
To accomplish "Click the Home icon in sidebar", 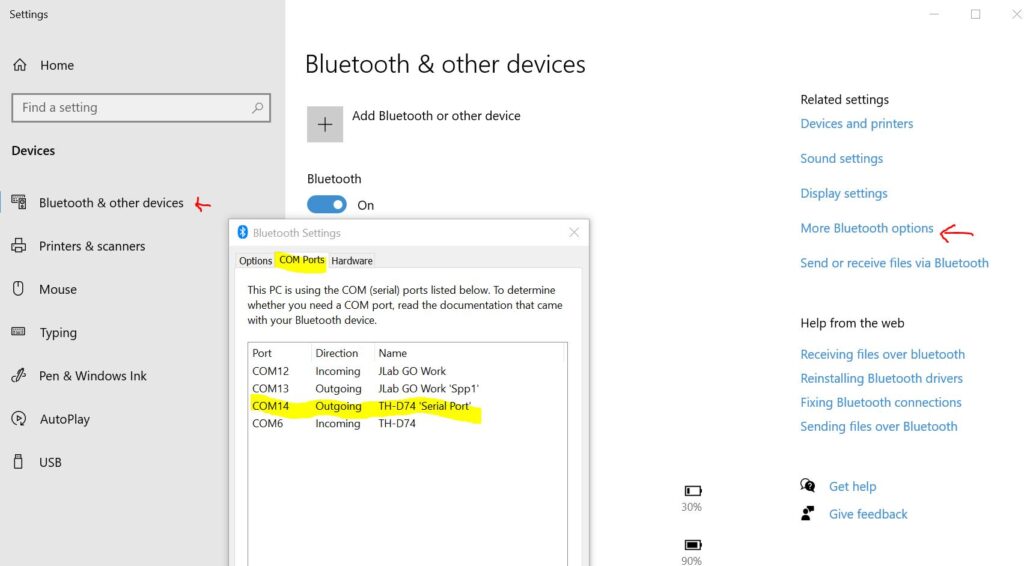I will coord(19,65).
